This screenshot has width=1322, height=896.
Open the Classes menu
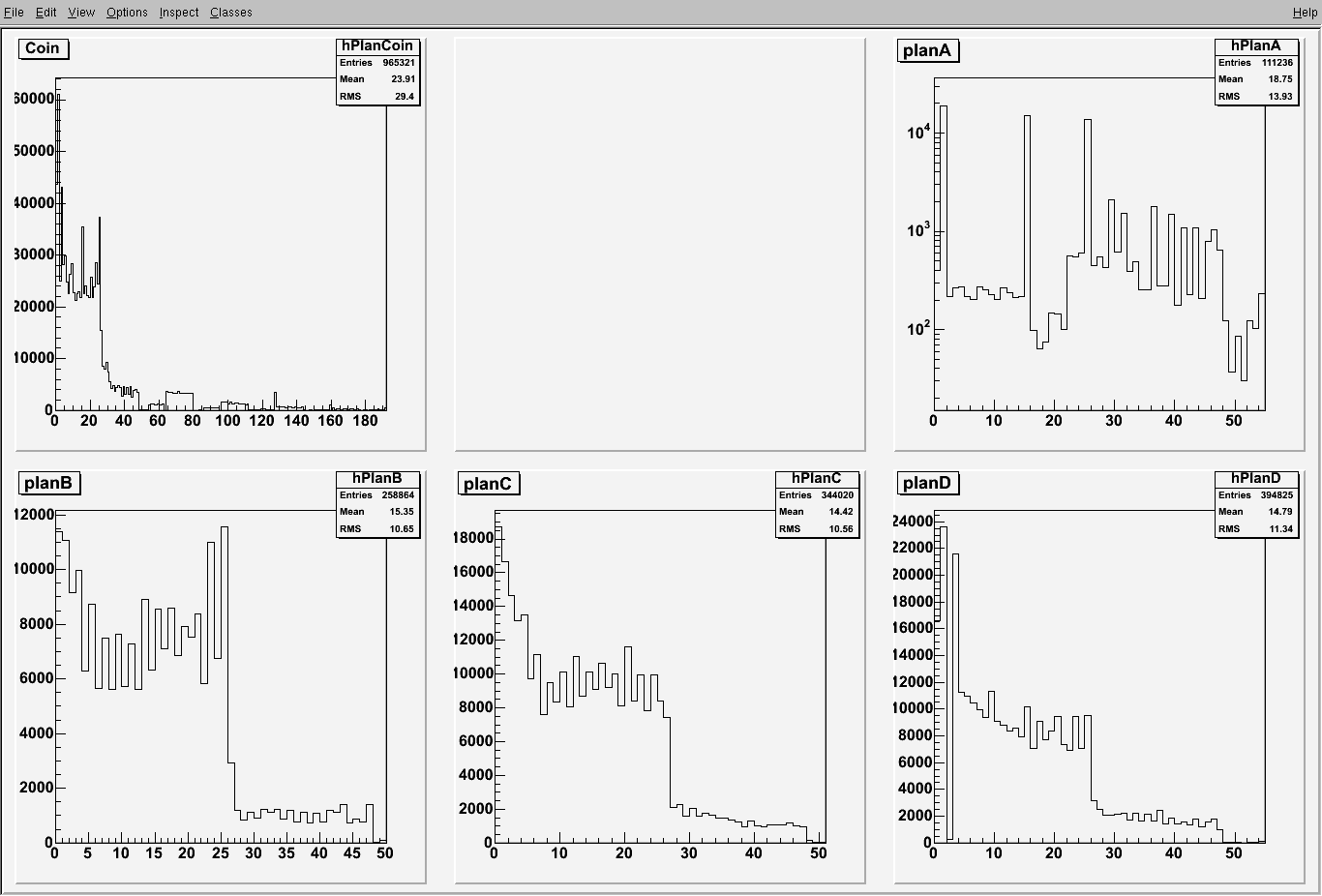point(231,13)
